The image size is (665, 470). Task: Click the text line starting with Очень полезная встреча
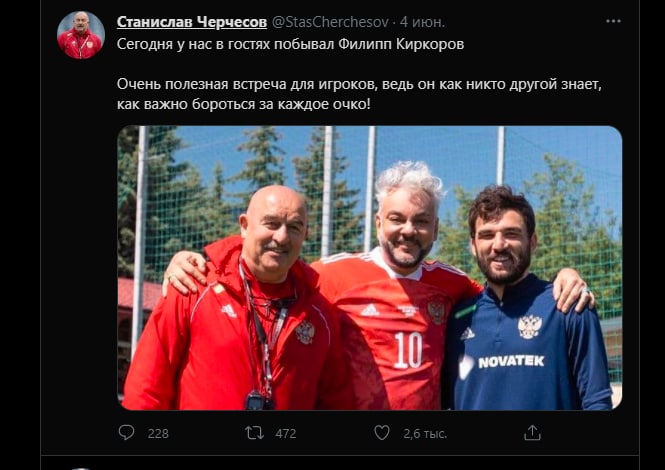point(359,84)
